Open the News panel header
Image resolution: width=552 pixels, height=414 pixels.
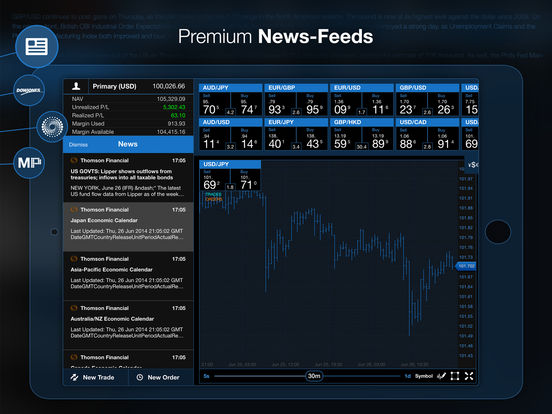point(128,144)
